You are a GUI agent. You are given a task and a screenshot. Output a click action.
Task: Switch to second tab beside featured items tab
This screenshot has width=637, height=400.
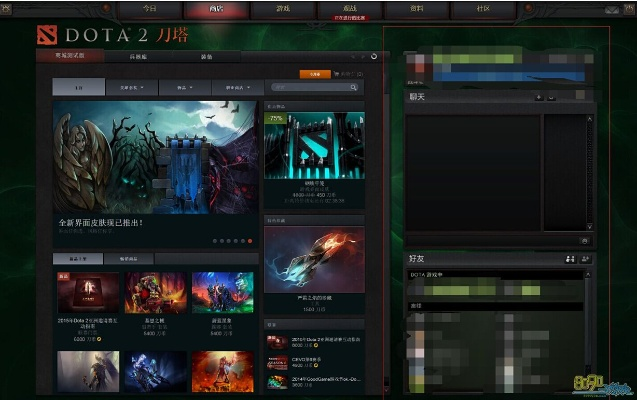133,259
